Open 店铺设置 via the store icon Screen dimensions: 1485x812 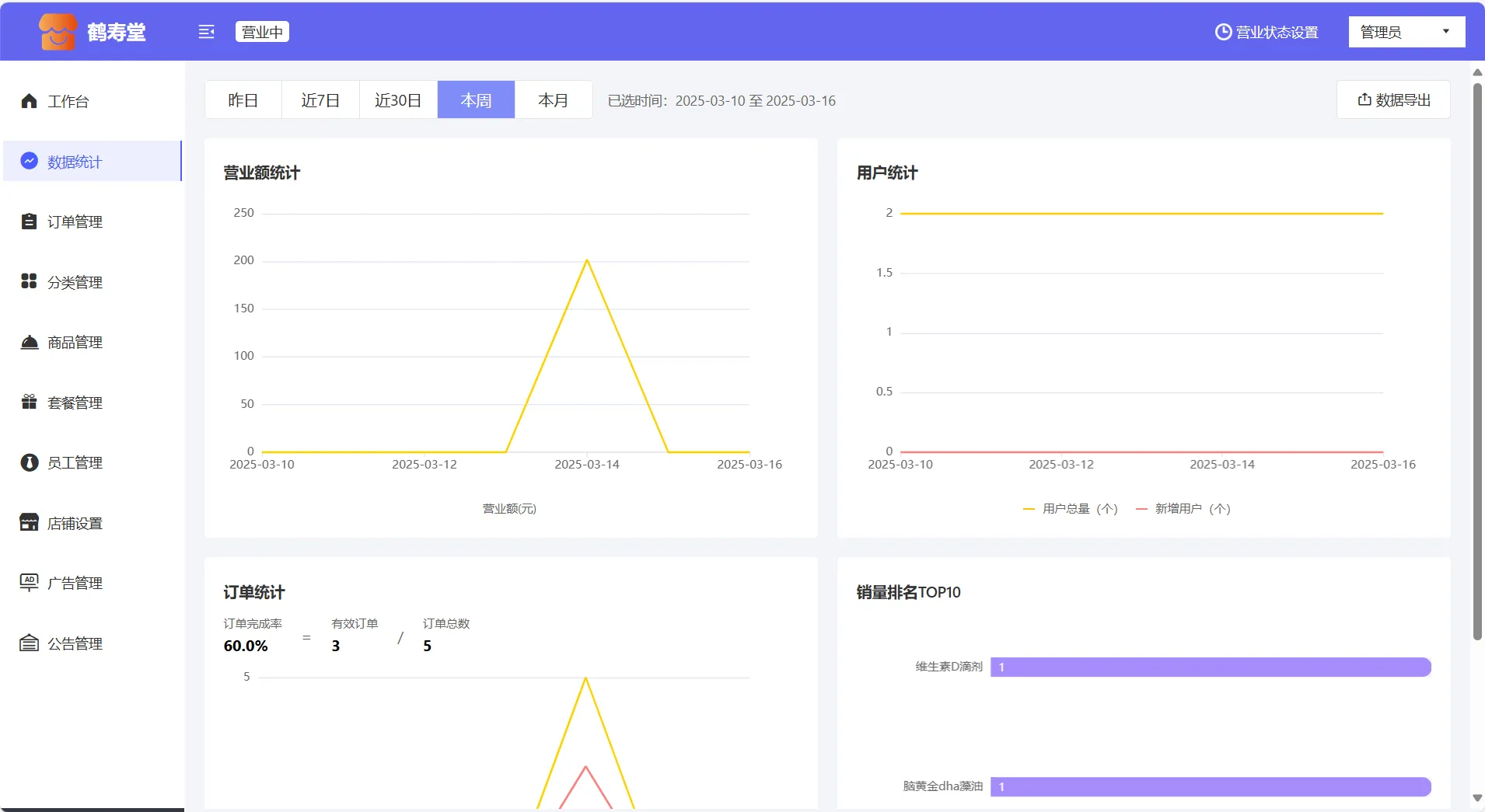[29, 522]
